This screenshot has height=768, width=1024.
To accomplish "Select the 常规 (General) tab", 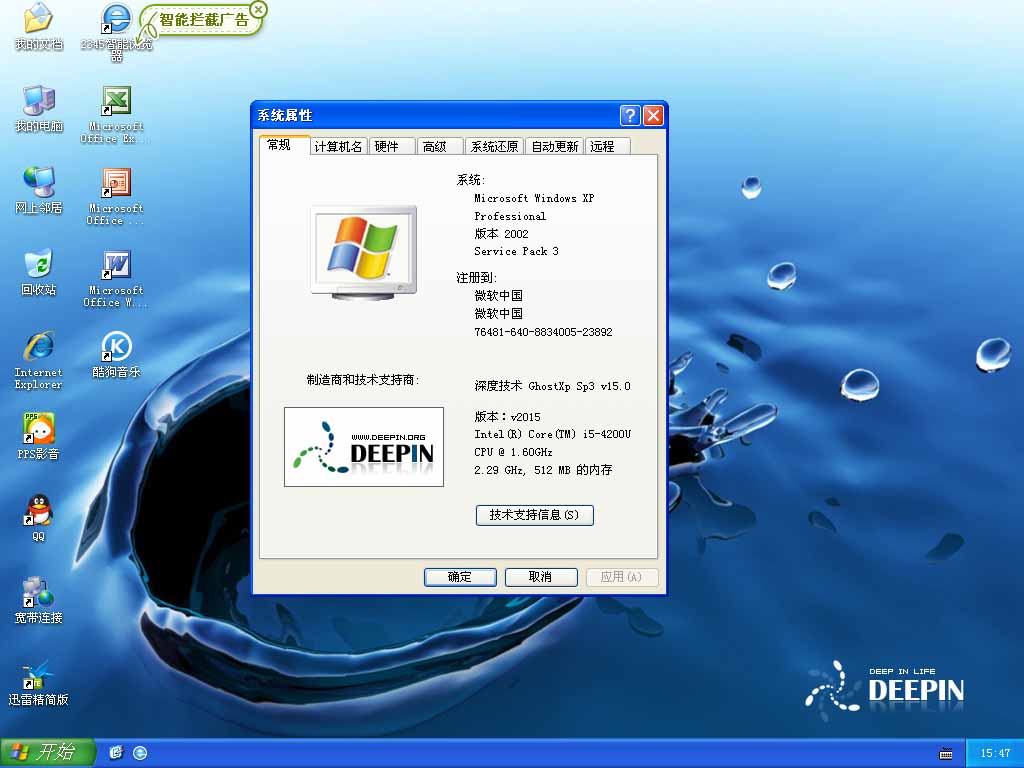I will [x=284, y=145].
